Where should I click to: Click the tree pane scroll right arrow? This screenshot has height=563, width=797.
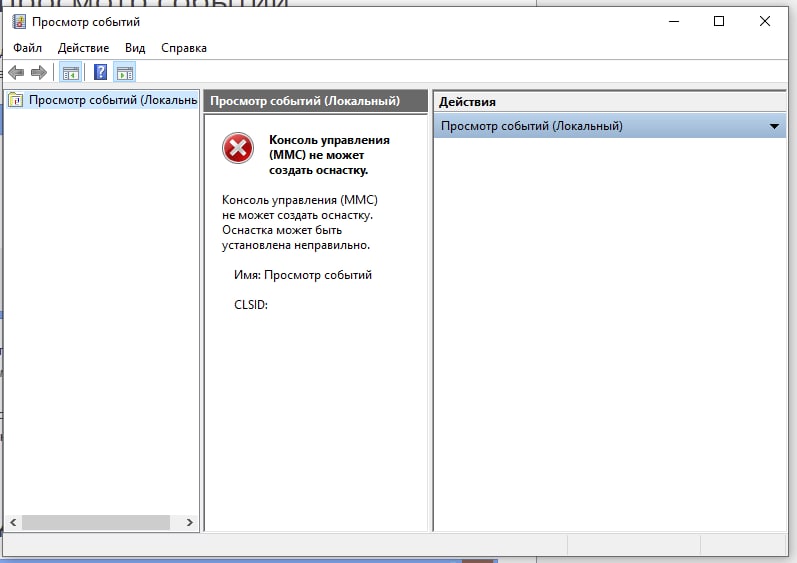coord(190,522)
